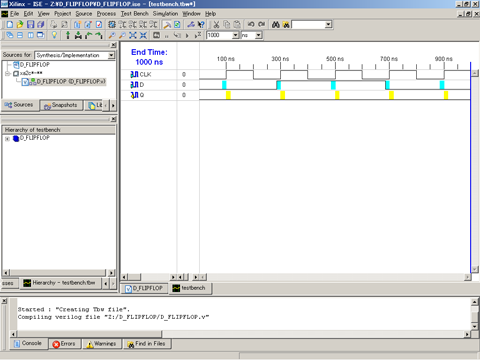Click the first magnifier zoom icon

[x=112, y=35]
